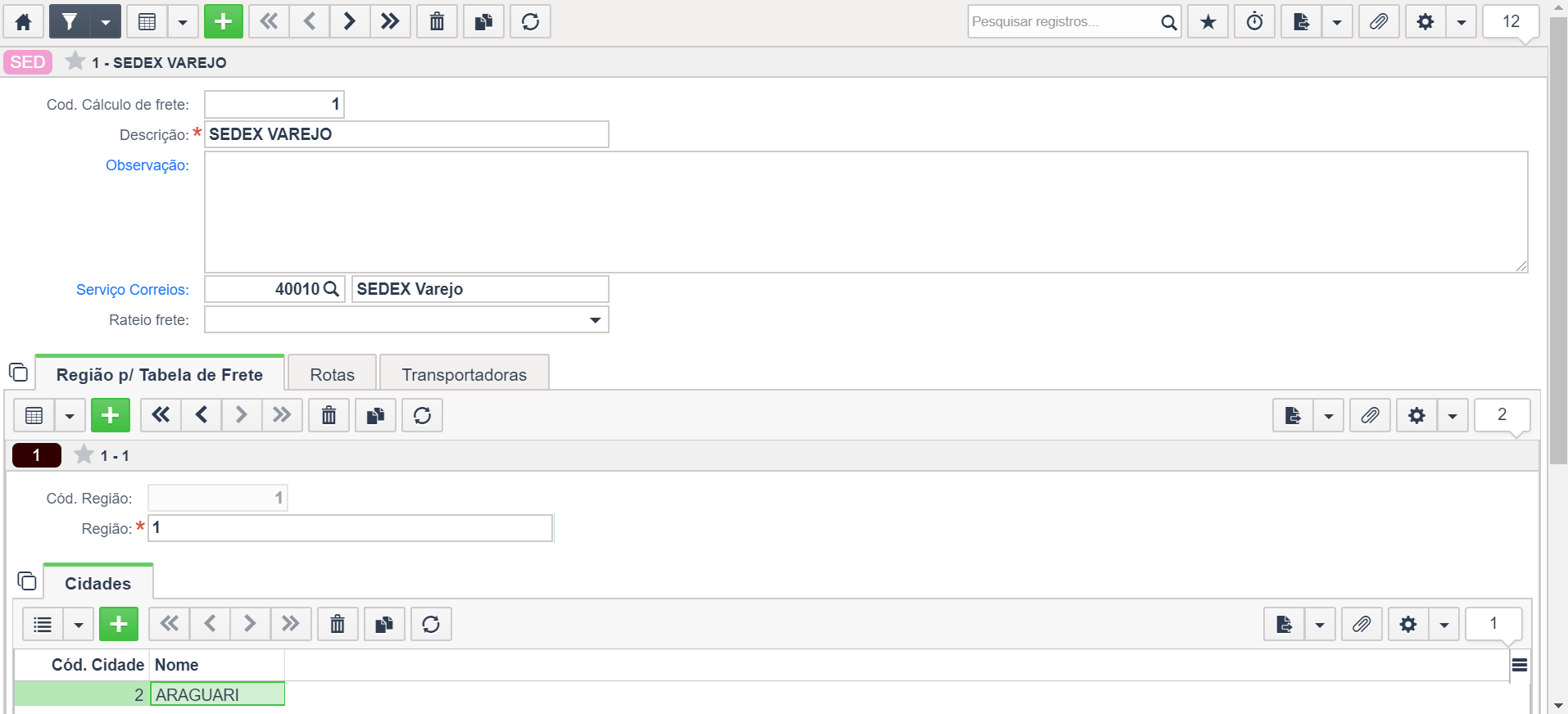
Task: Duplicate the SEDEX VAREJO record
Action: [x=484, y=21]
